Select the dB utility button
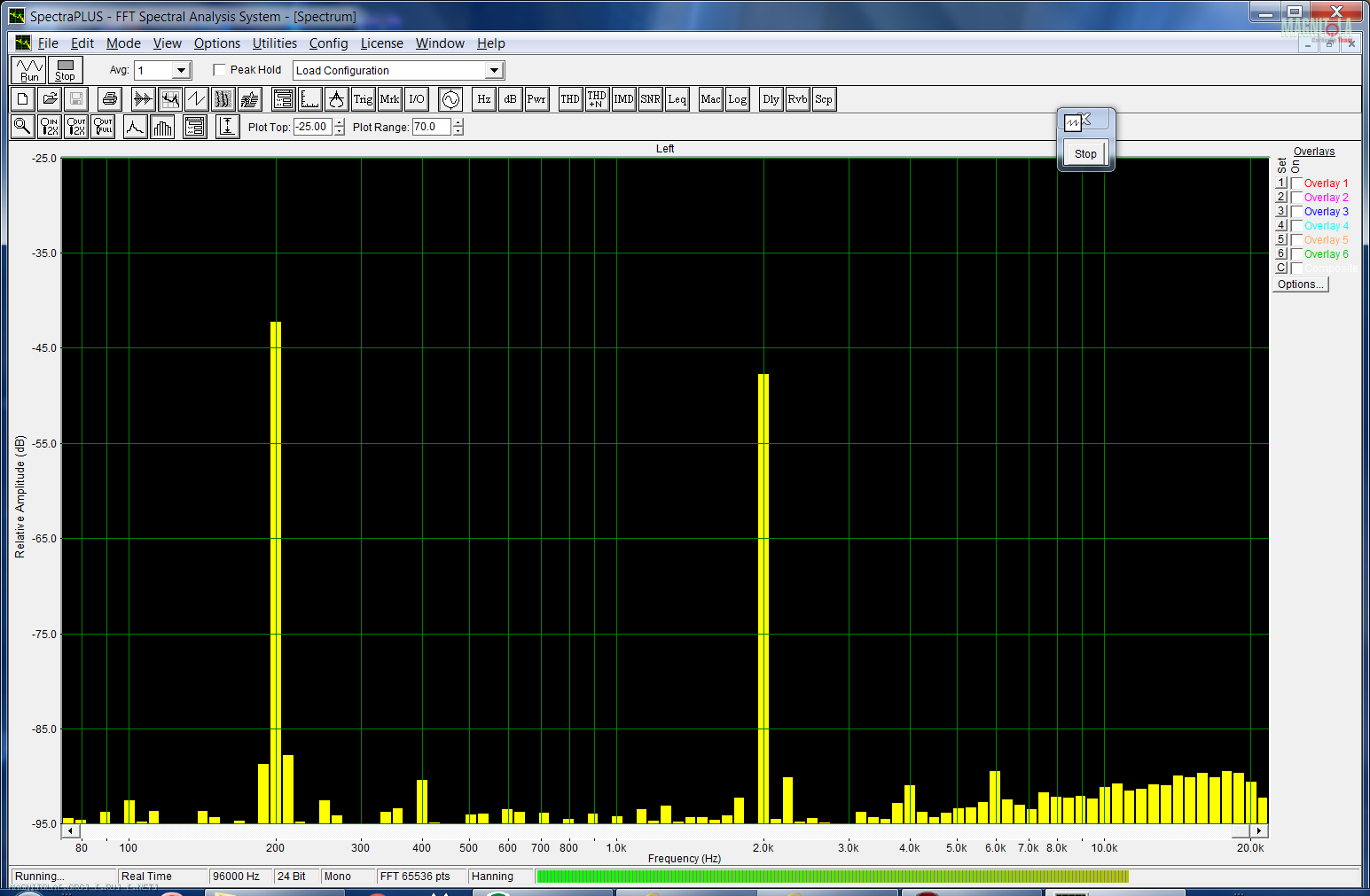 [x=510, y=99]
